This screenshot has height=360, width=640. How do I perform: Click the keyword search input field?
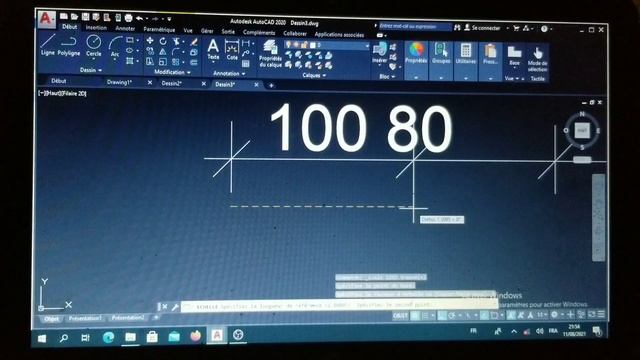tap(415, 27)
